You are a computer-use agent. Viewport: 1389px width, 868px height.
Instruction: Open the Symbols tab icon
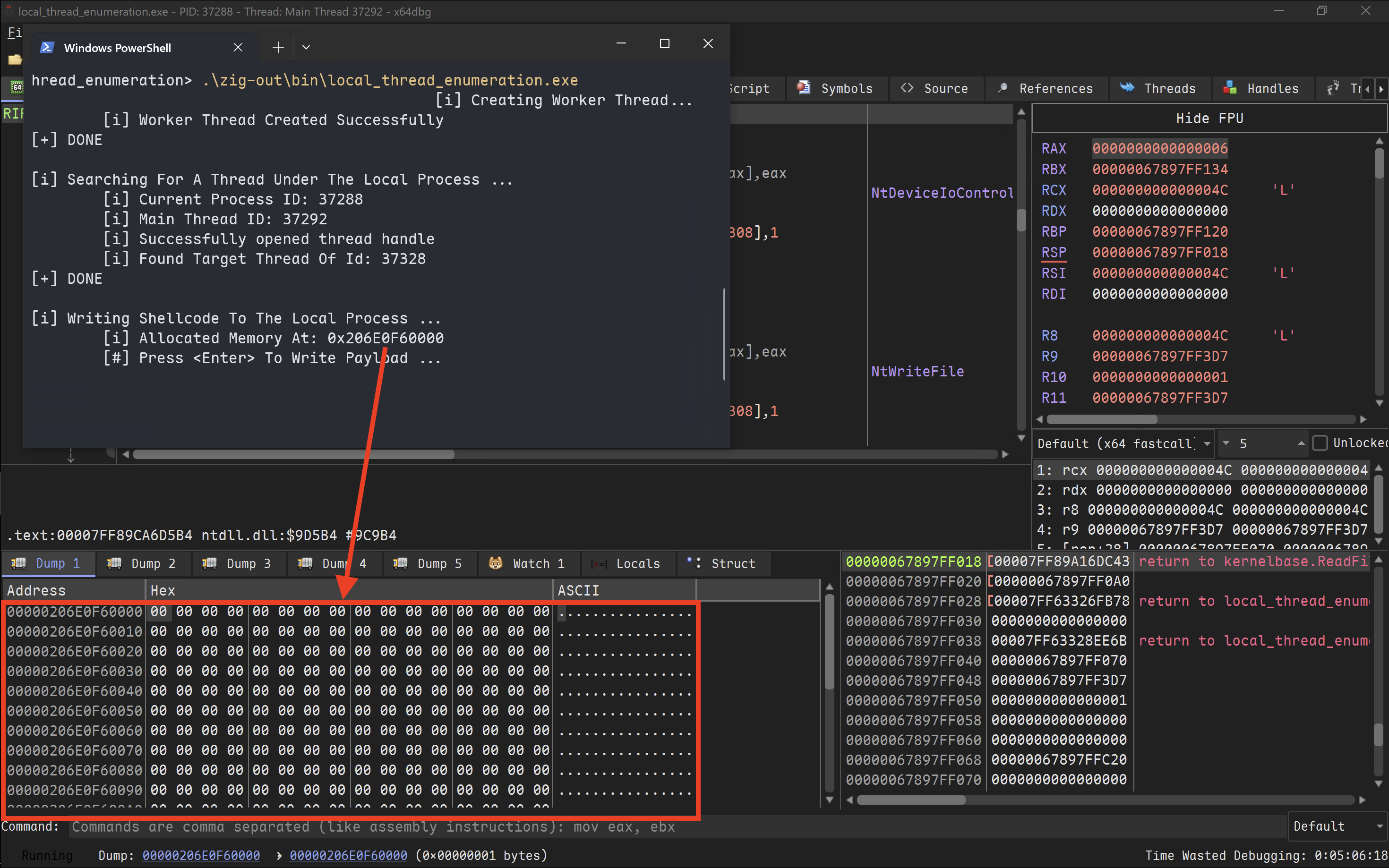804,88
